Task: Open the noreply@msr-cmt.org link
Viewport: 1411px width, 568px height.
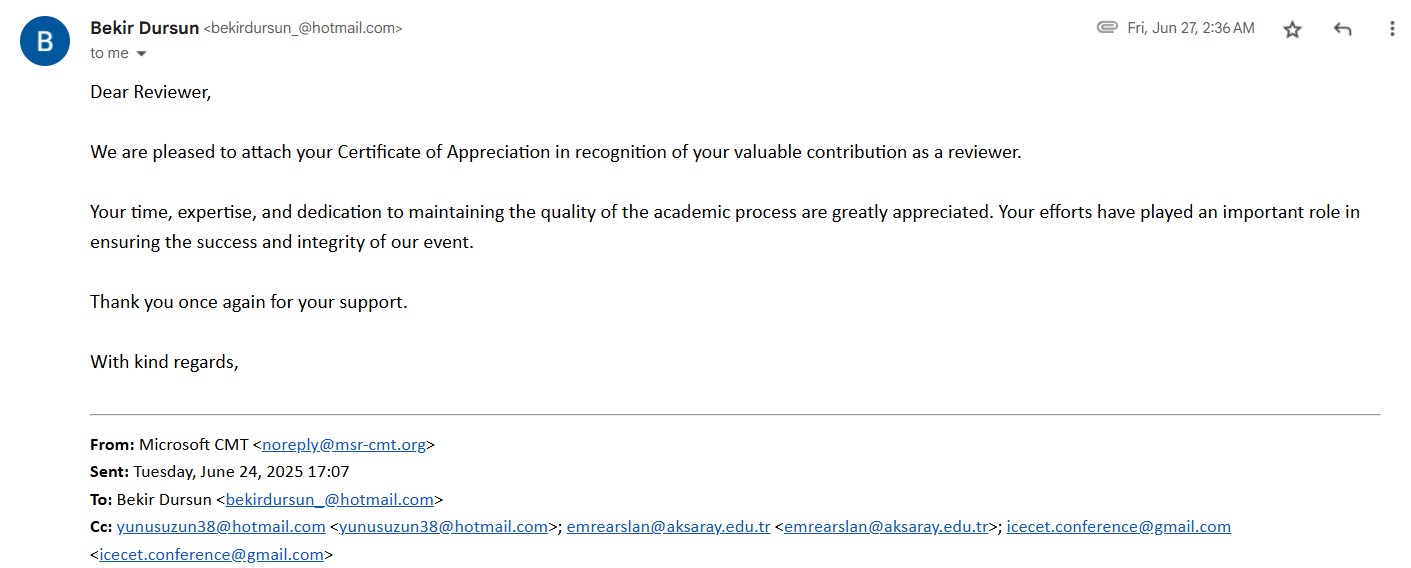Action: [x=344, y=445]
